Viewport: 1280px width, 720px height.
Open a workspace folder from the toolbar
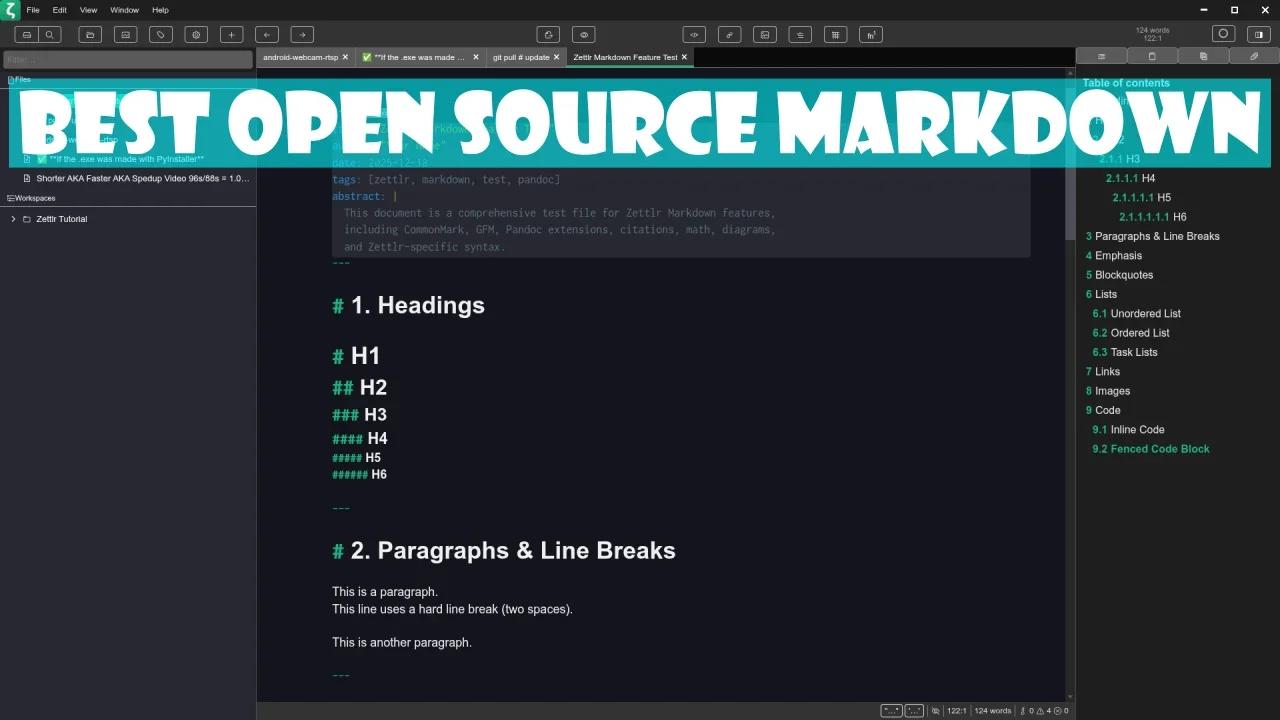[x=90, y=34]
